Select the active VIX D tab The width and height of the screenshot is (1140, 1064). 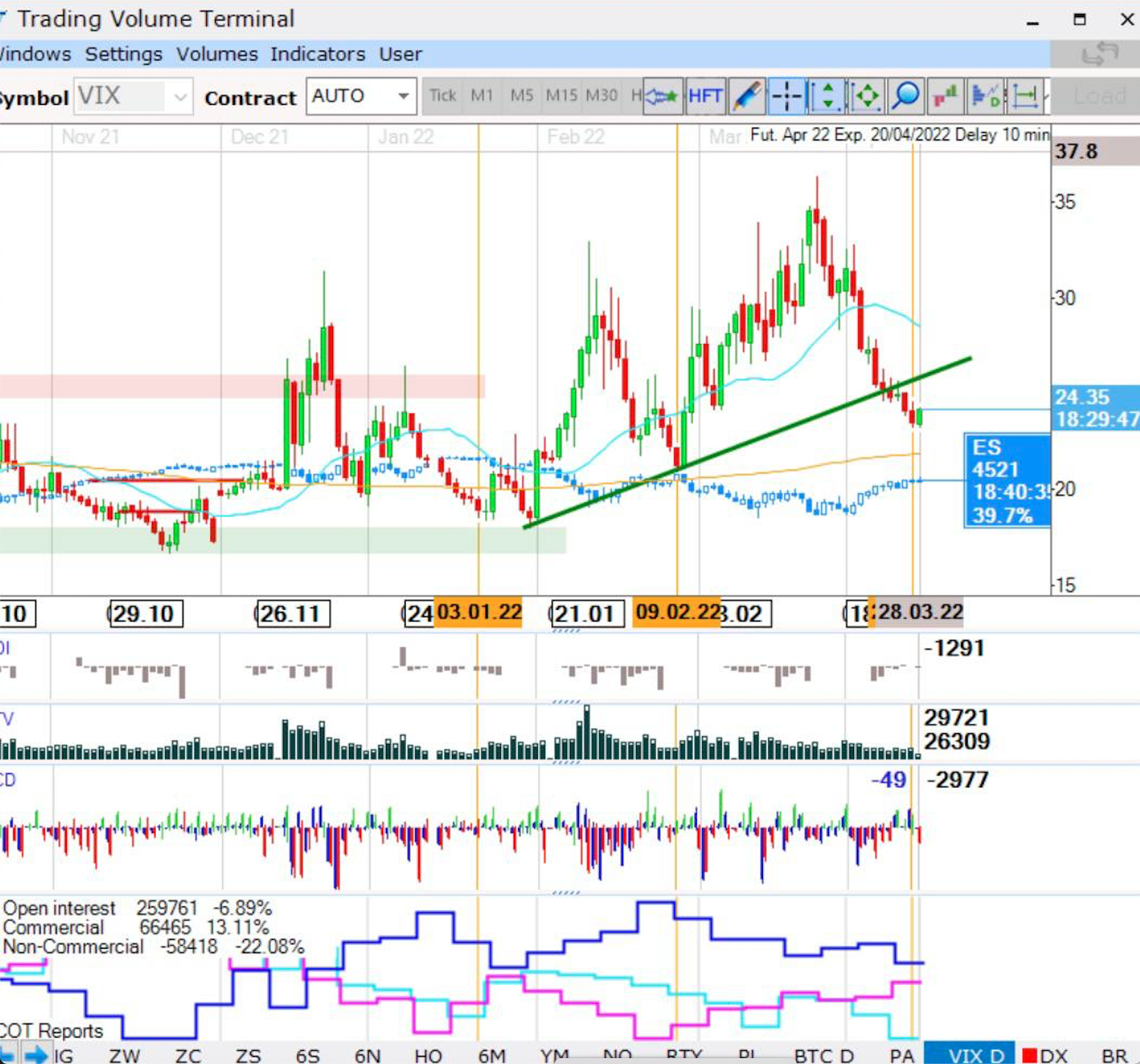[969, 1054]
